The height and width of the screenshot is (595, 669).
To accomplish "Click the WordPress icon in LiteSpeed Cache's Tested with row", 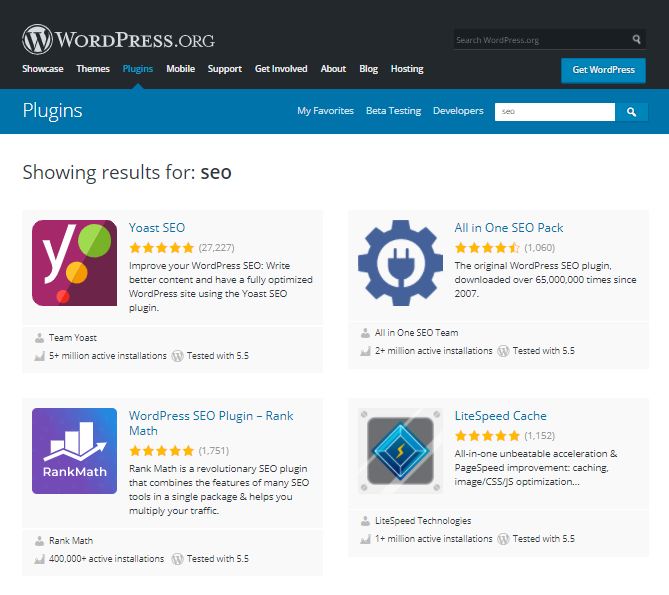I will point(503,539).
